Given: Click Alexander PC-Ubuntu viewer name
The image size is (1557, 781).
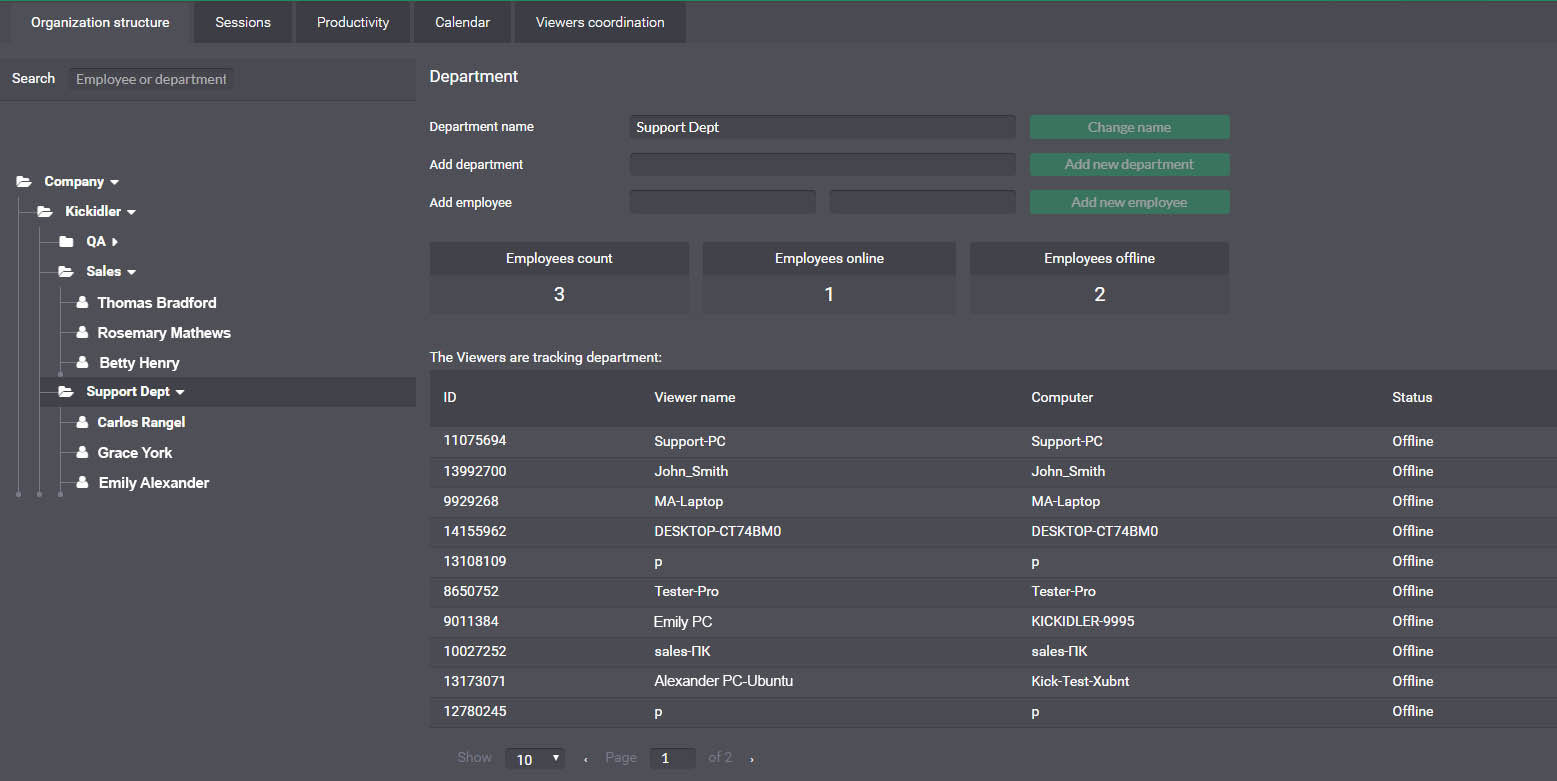Looking at the screenshot, I should pyautogui.click(x=724, y=681).
